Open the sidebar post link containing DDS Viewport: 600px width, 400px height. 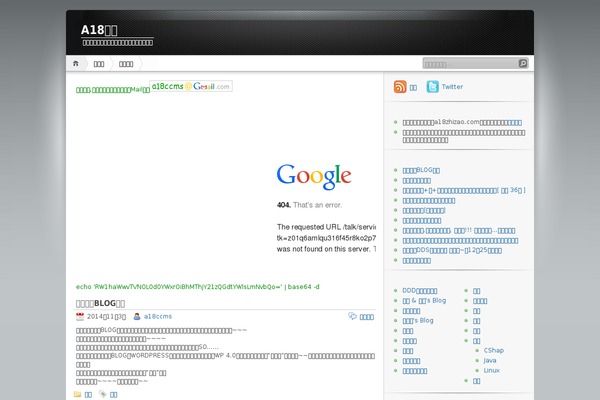pyautogui.click(x=452, y=250)
